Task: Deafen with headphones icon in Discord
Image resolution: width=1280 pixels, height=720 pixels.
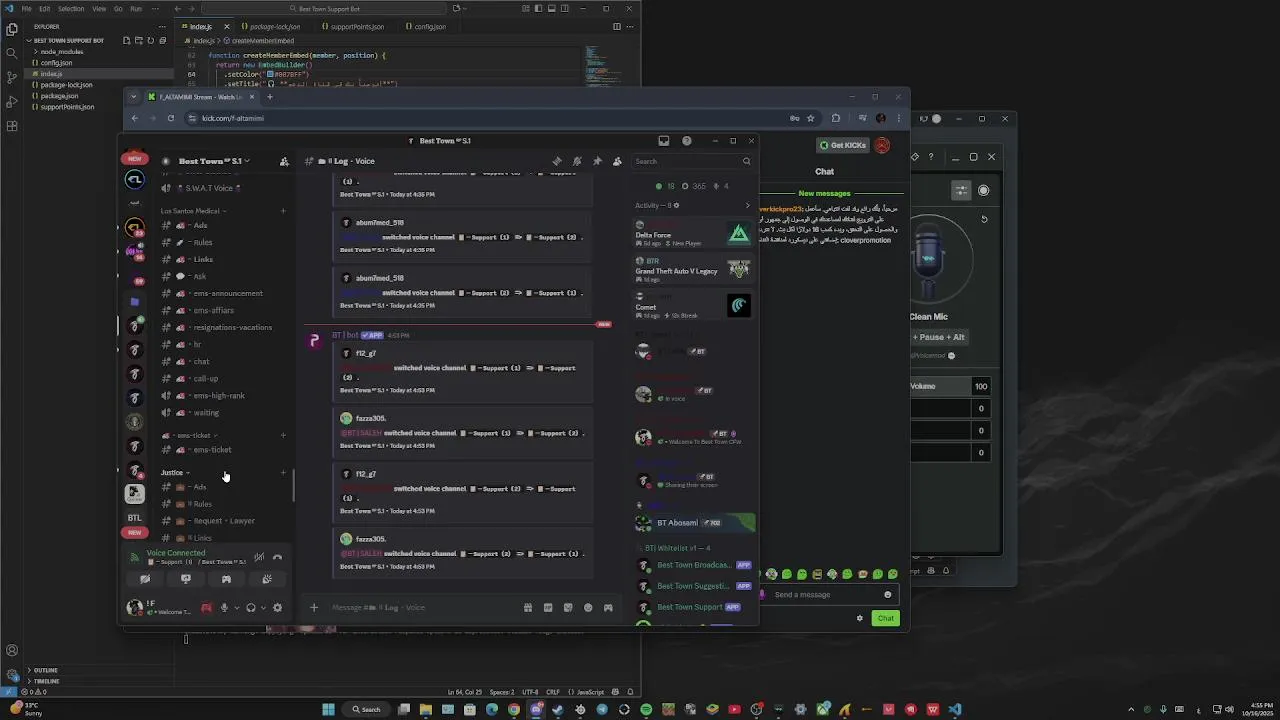Action: pyautogui.click(x=250, y=607)
